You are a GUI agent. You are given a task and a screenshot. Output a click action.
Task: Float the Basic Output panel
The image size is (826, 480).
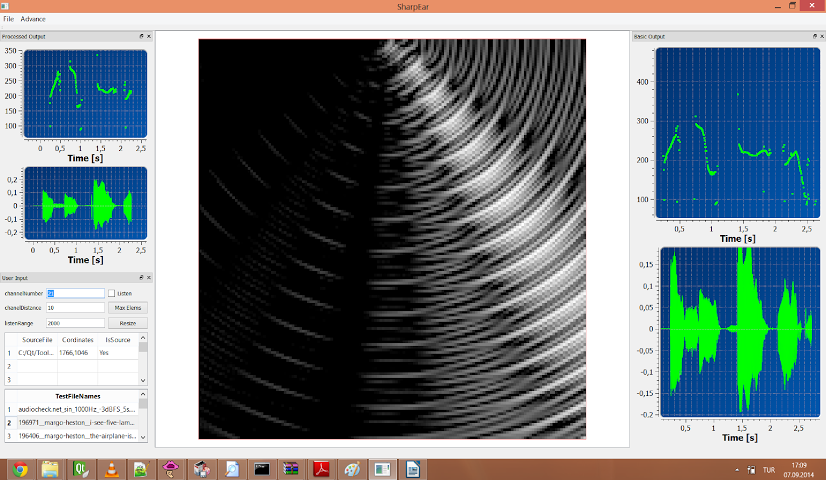[814, 36]
